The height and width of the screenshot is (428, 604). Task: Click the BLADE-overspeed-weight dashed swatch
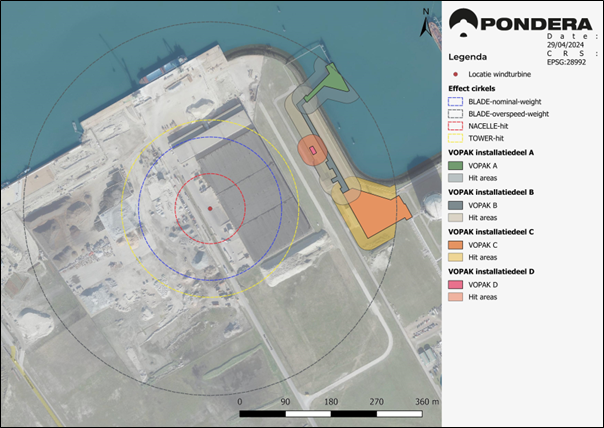tap(455, 114)
